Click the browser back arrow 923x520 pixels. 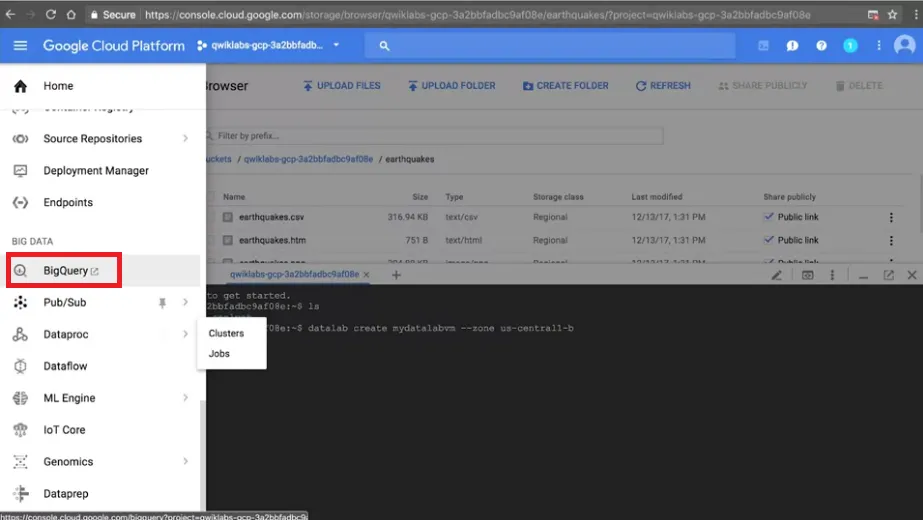point(10,15)
